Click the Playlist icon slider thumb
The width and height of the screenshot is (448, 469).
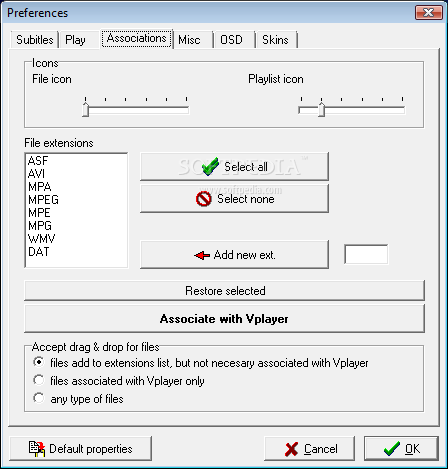321,109
